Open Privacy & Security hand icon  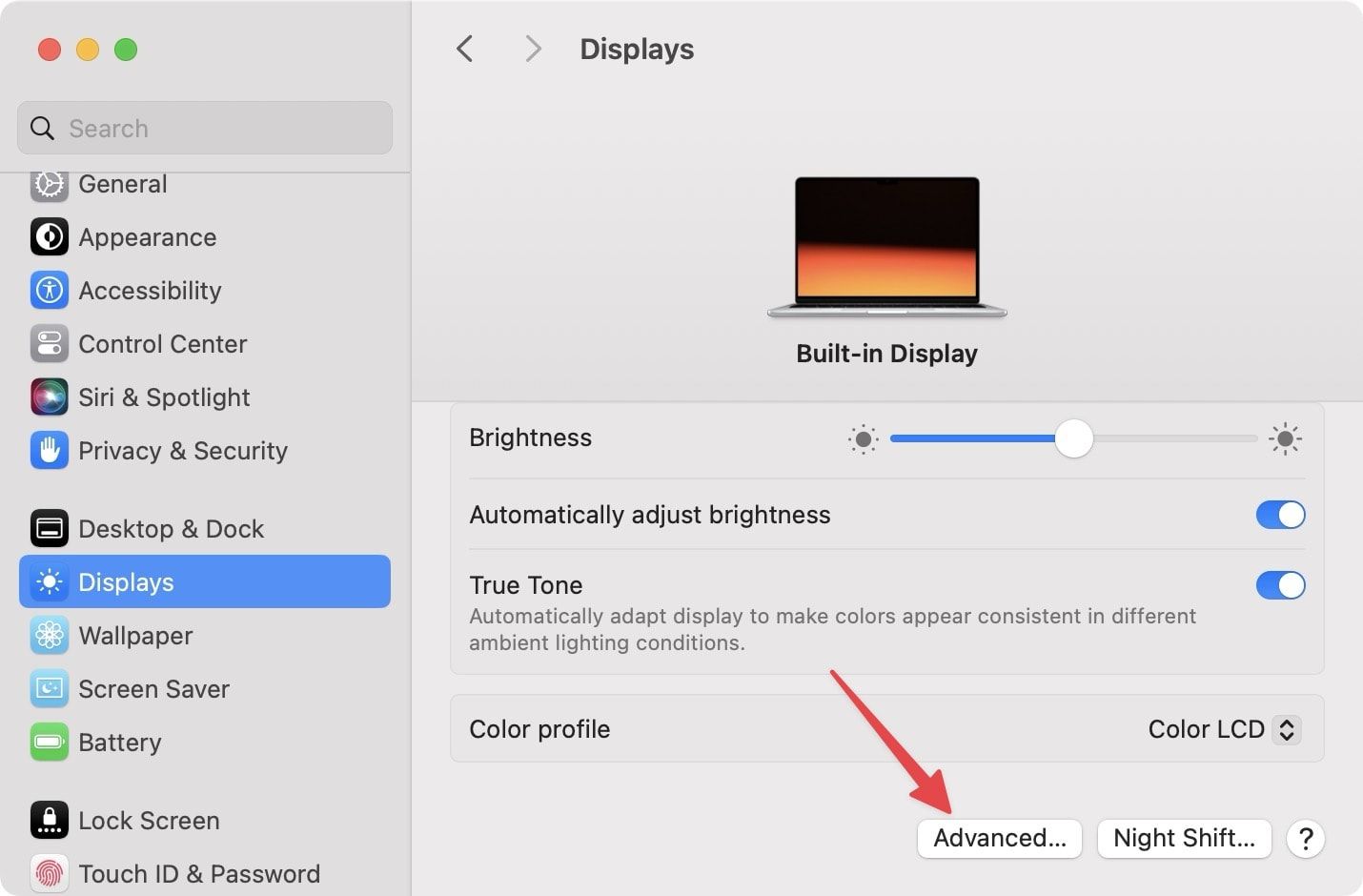tap(49, 451)
